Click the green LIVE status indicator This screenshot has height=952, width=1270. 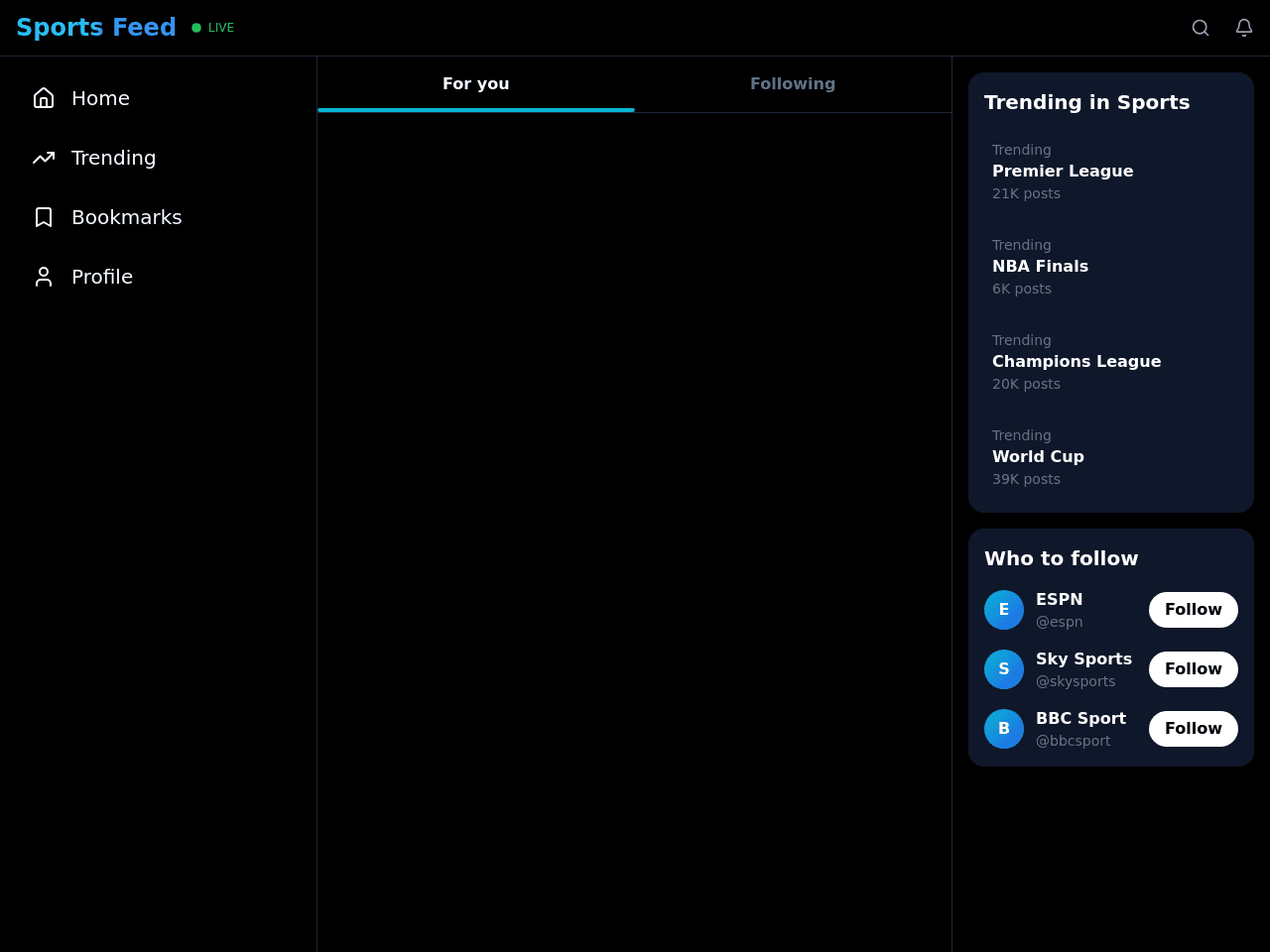(213, 28)
